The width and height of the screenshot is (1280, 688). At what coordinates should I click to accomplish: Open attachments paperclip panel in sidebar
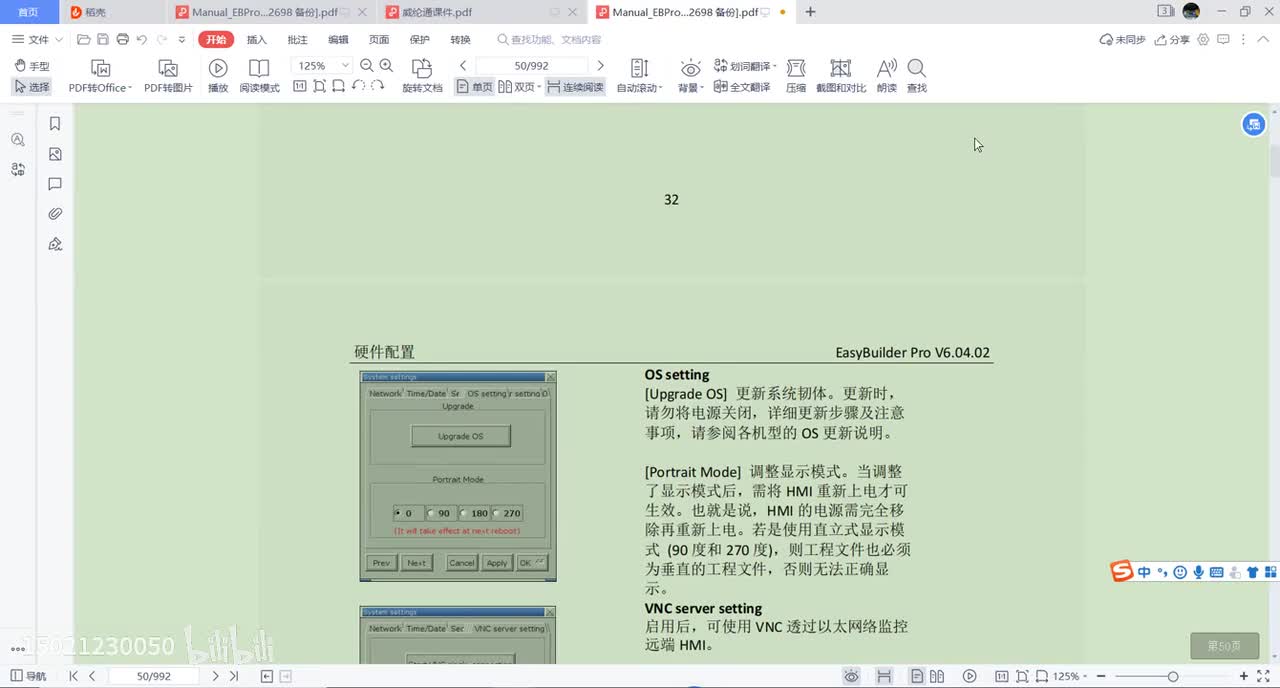pyautogui.click(x=55, y=214)
